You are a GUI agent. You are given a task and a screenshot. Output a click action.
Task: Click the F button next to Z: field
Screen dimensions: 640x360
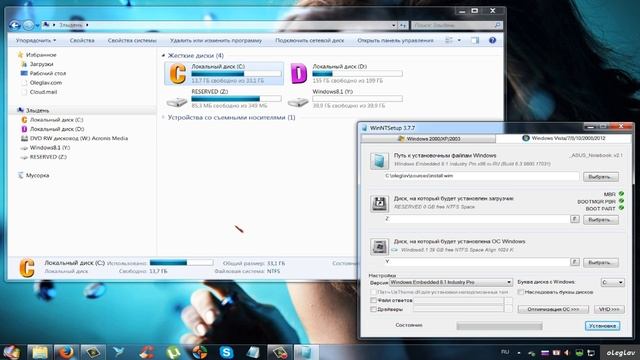(575, 219)
